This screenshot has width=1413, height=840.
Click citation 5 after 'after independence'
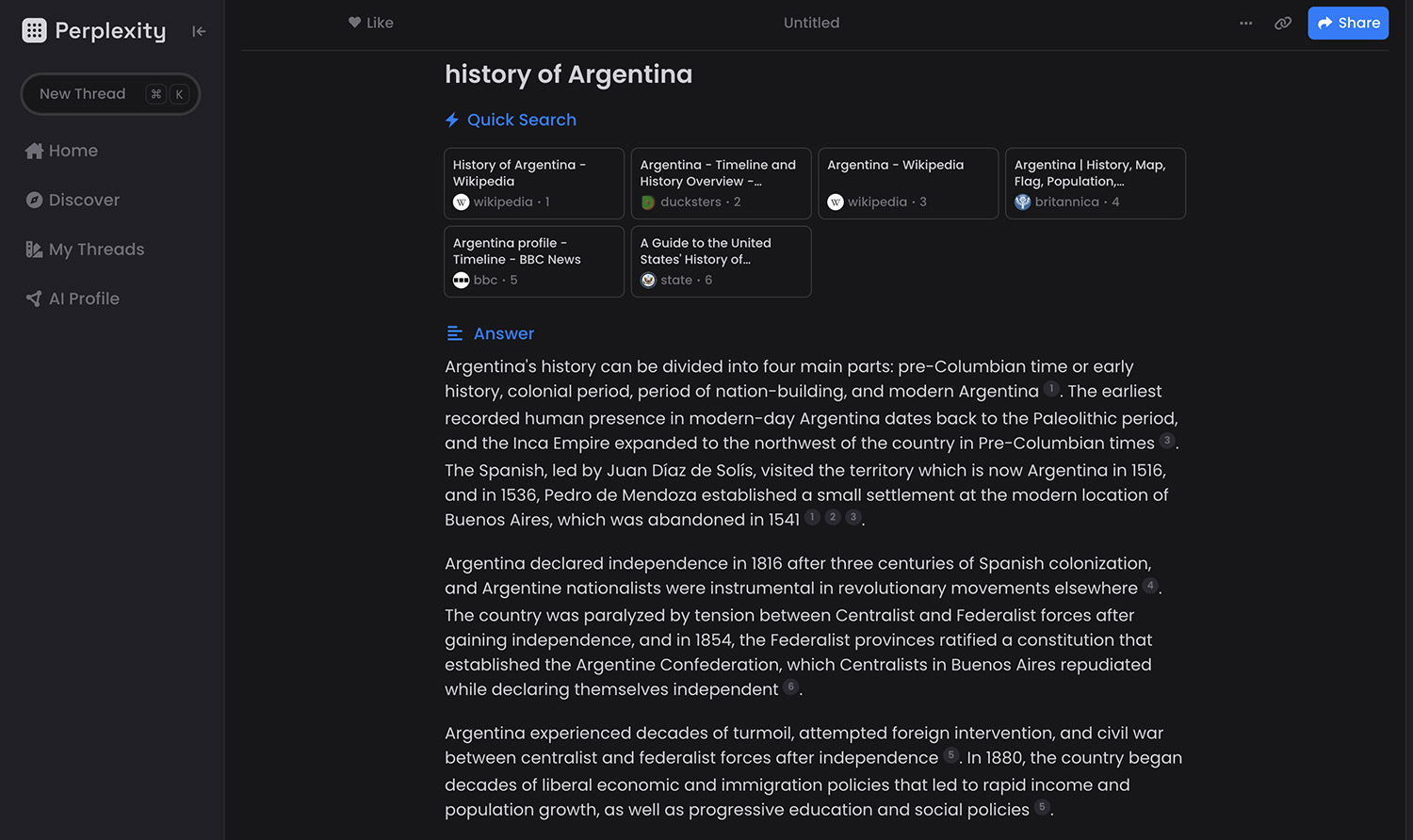(x=951, y=755)
